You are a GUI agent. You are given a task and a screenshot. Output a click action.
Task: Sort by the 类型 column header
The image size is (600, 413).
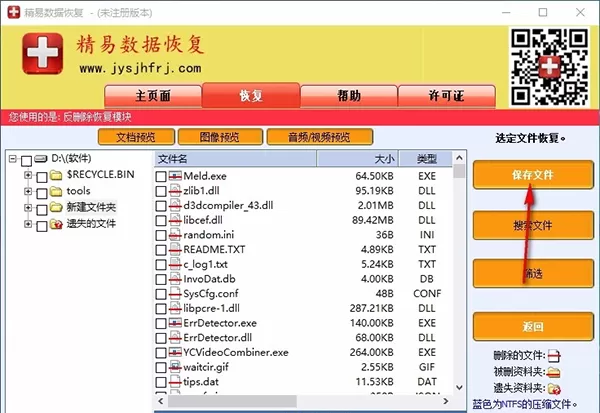click(425, 159)
